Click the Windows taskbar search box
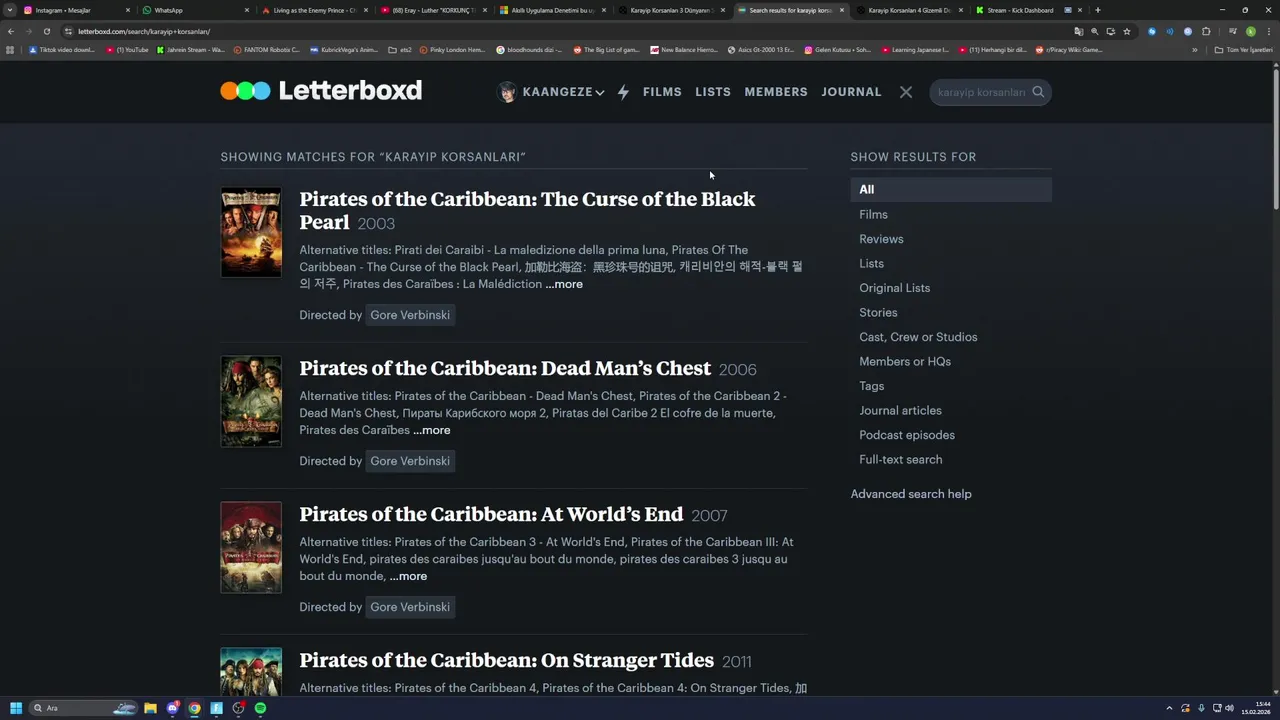The image size is (1280, 720). click(85, 708)
